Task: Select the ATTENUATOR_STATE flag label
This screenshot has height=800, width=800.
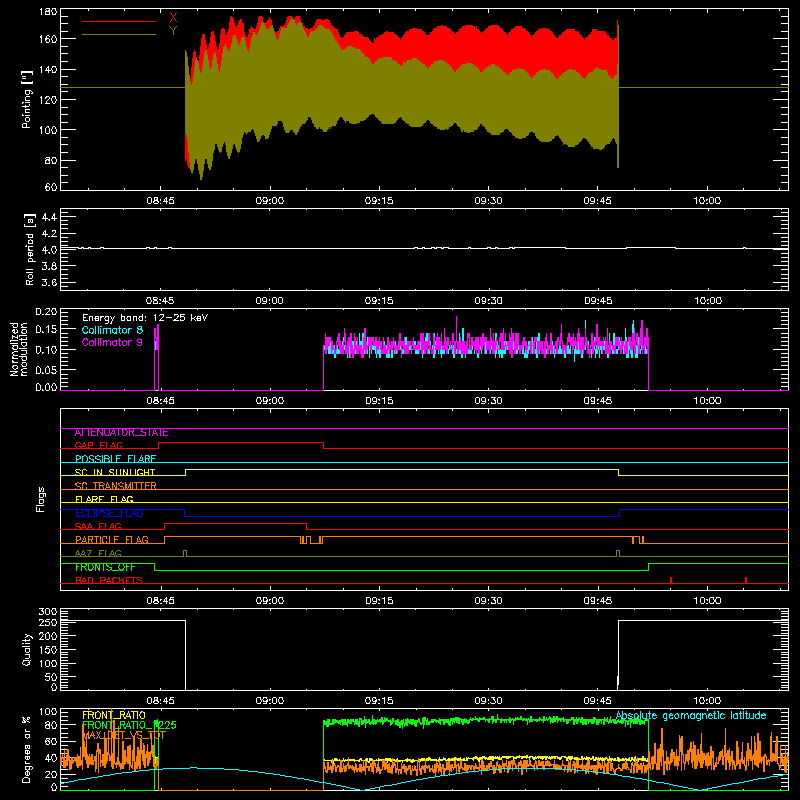Action: 121,433
